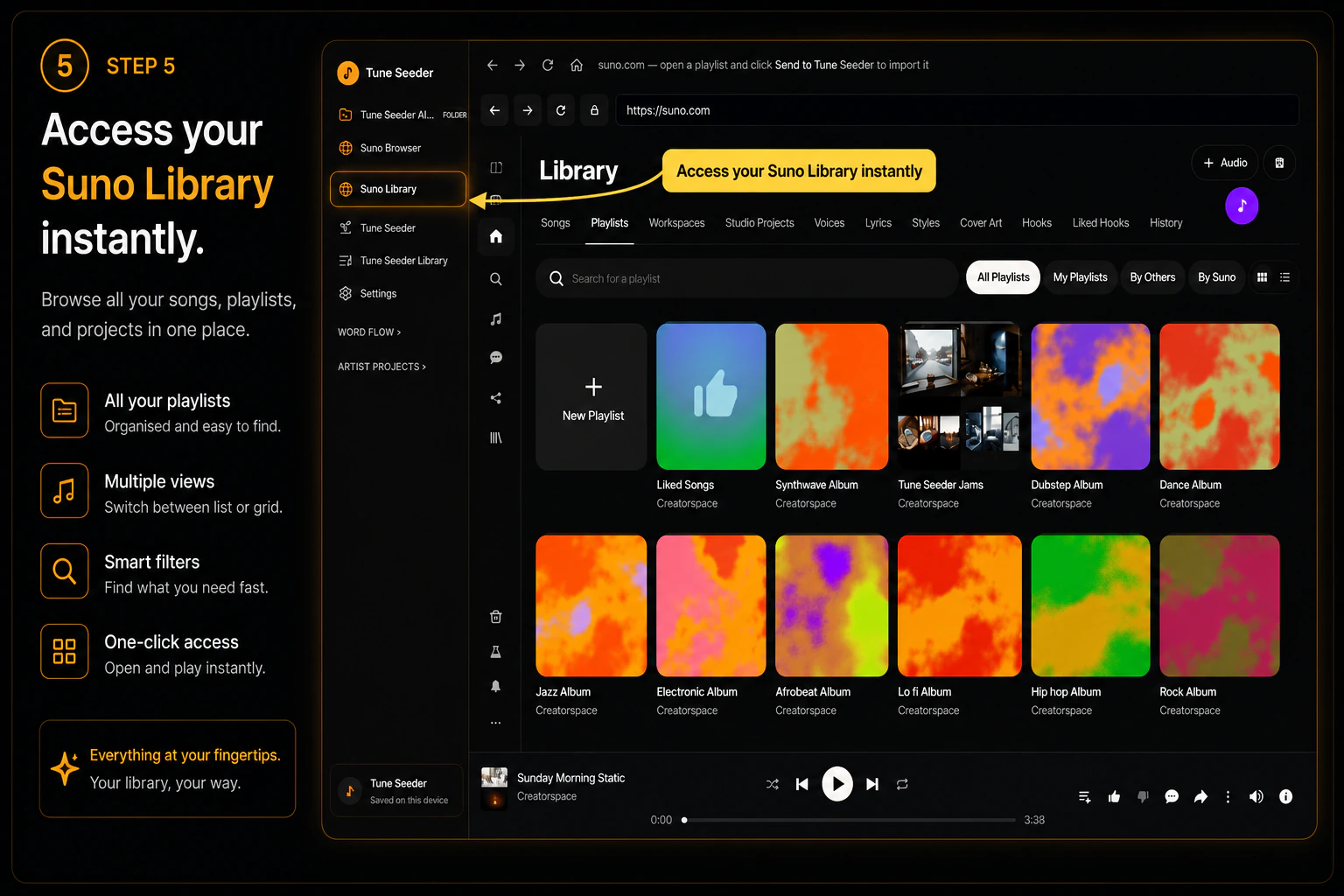The image size is (1344, 896).
Task: Switch to list view
Action: (1284, 277)
